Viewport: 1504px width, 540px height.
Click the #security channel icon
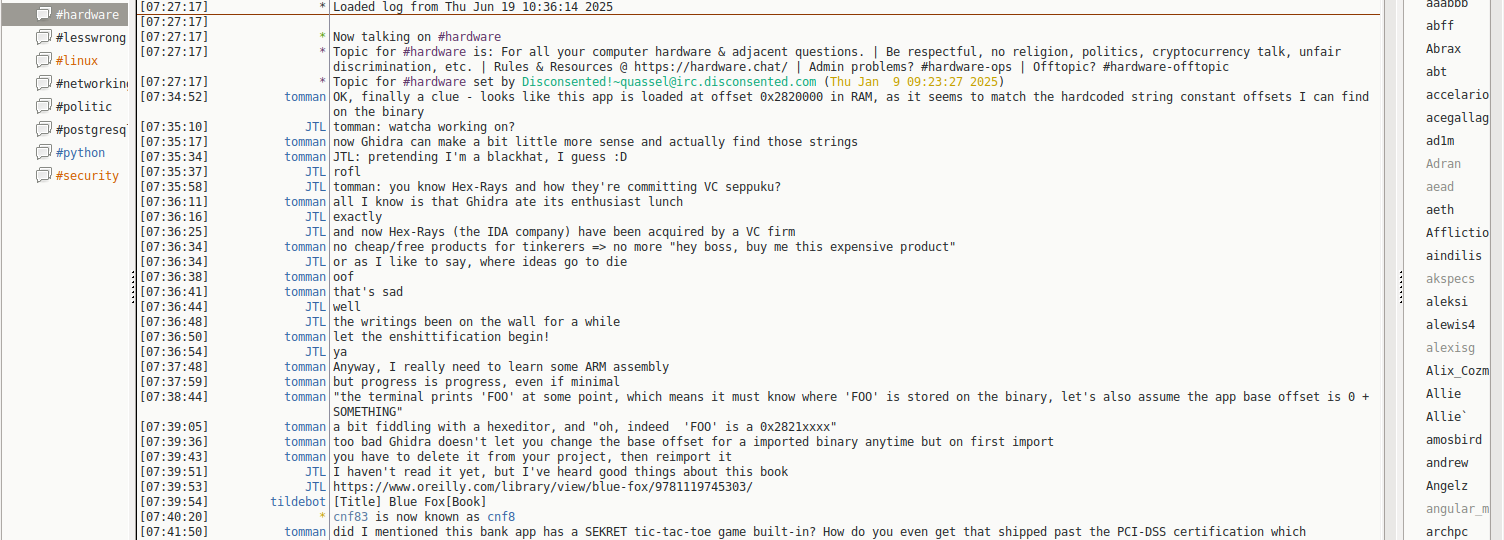(44, 176)
